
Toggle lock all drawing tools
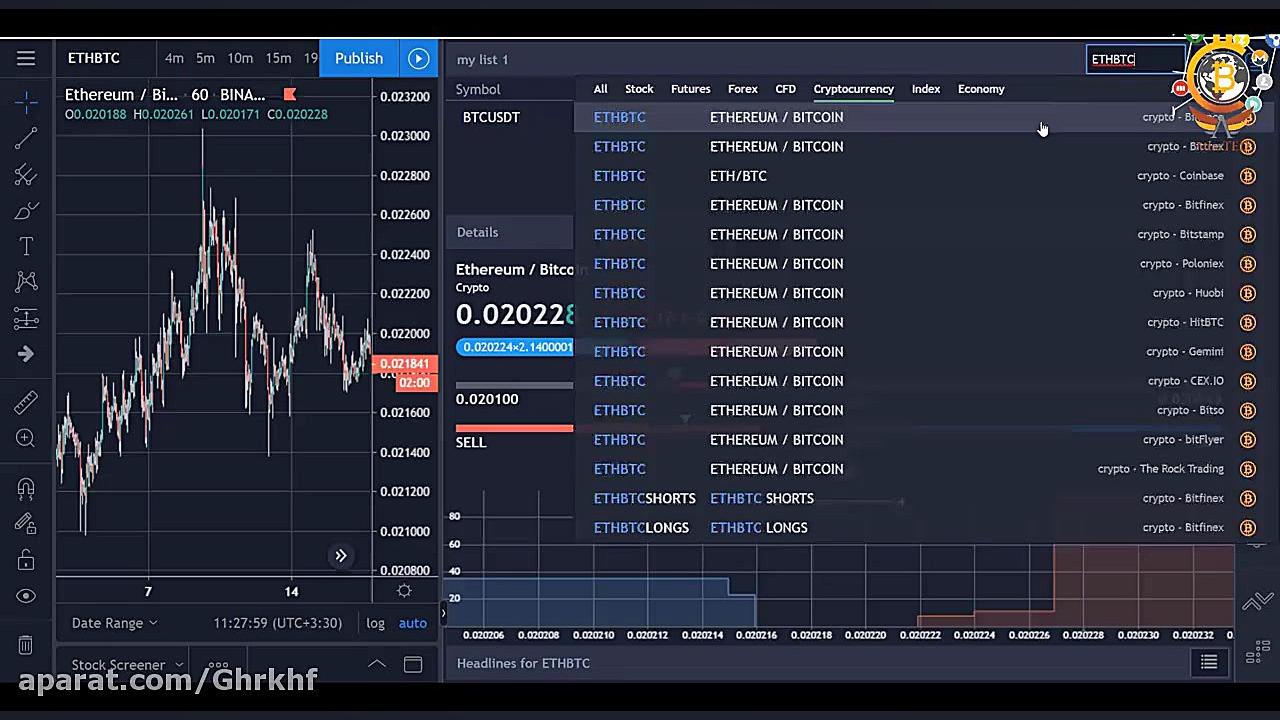coord(26,560)
